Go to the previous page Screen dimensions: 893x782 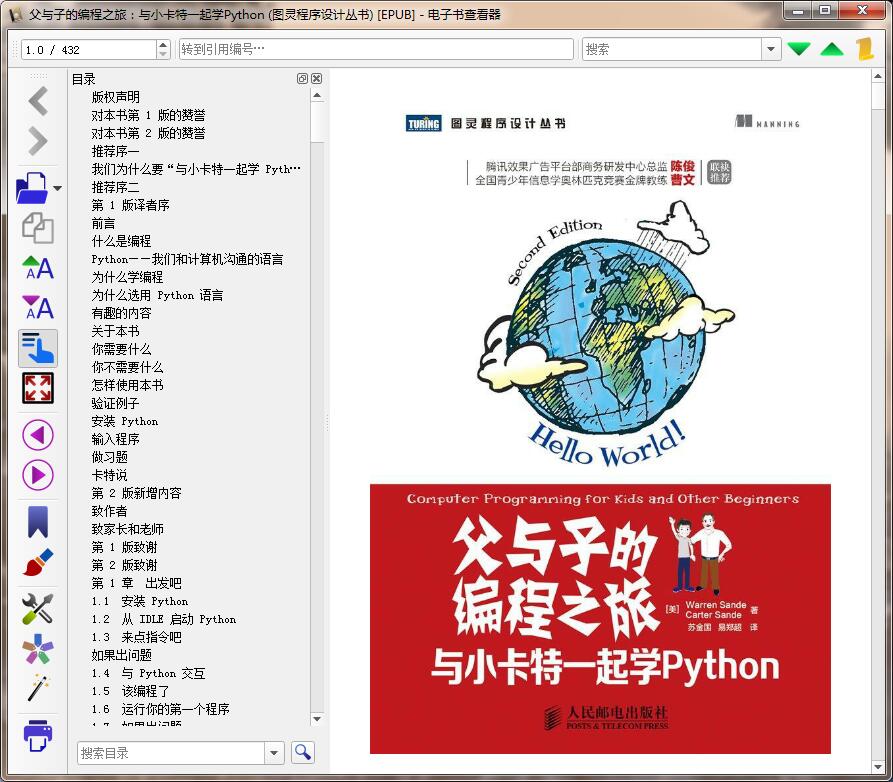click(x=37, y=434)
